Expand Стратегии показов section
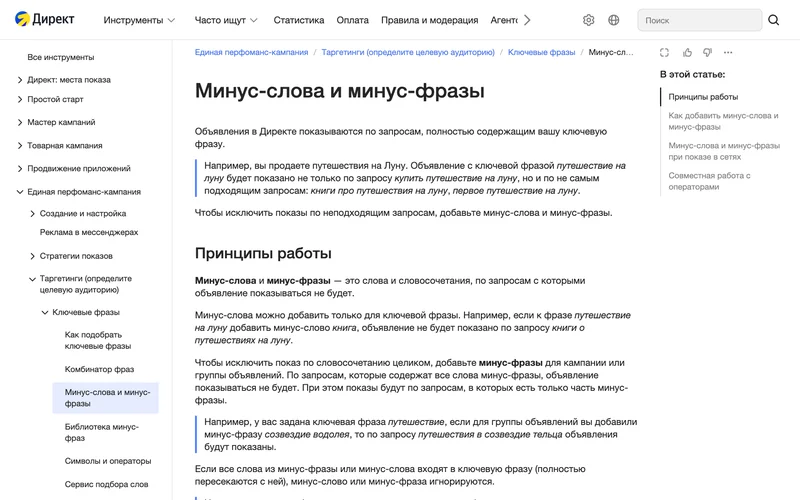Image resolution: width=800 pixels, height=500 pixels. pos(32,256)
